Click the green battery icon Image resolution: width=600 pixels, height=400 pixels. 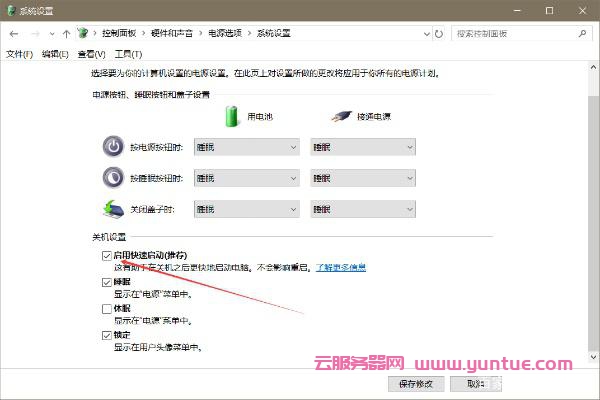[x=233, y=114]
